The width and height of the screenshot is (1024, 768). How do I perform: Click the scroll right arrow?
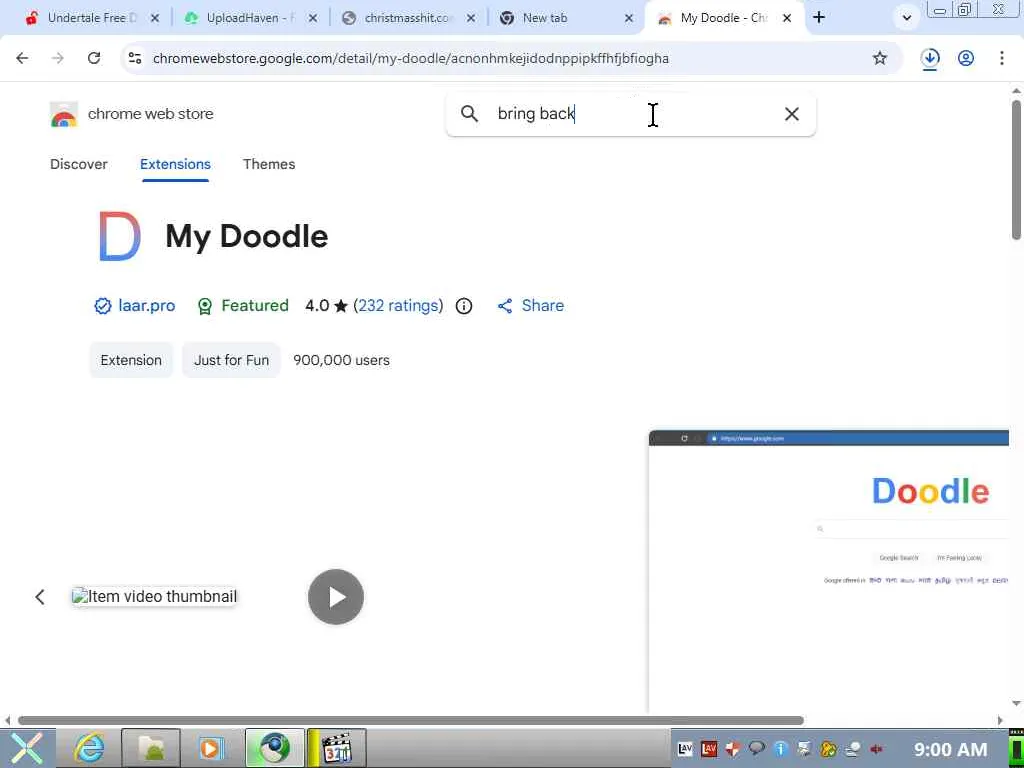coord(1000,720)
